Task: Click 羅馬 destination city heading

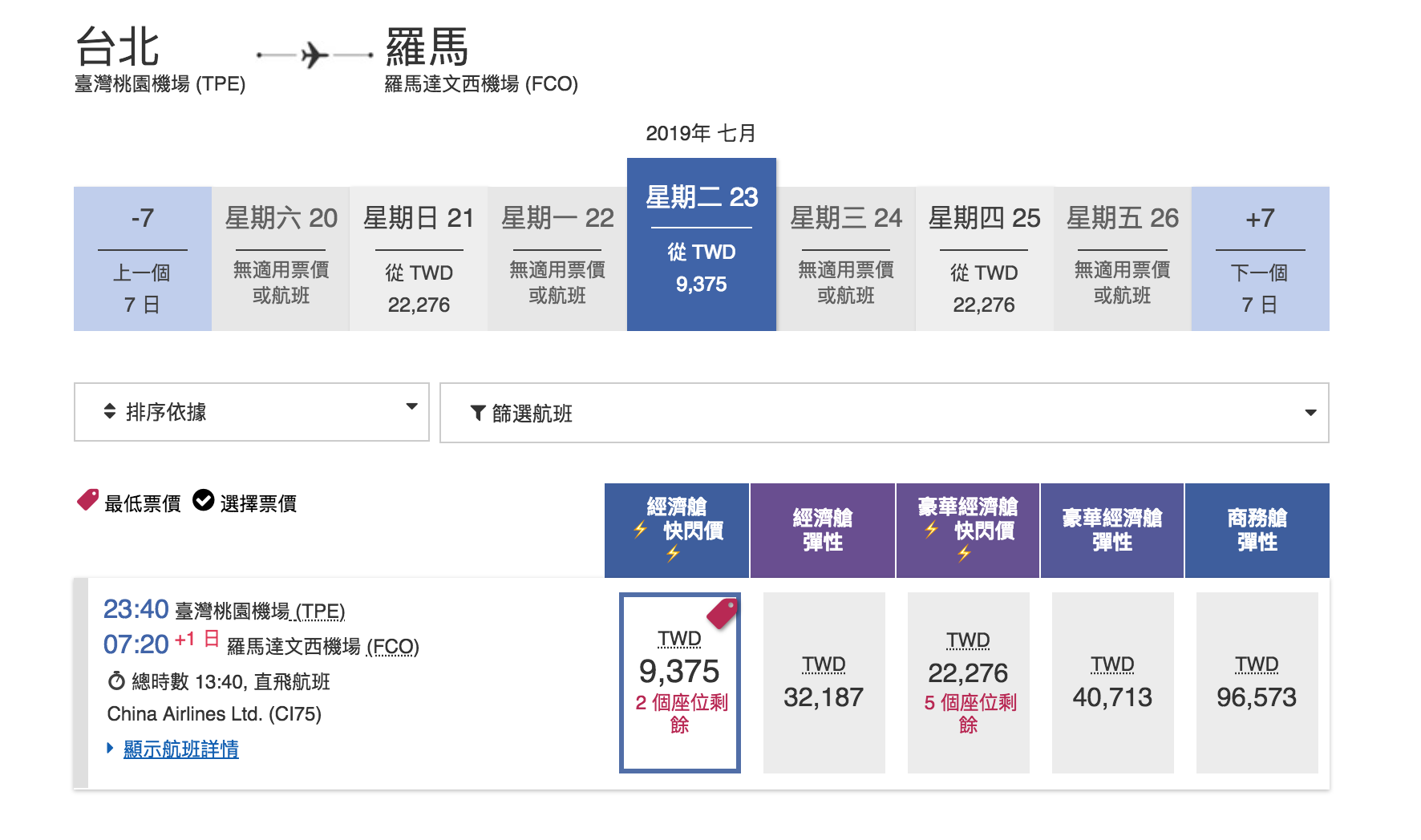Action: pyautogui.click(x=427, y=46)
